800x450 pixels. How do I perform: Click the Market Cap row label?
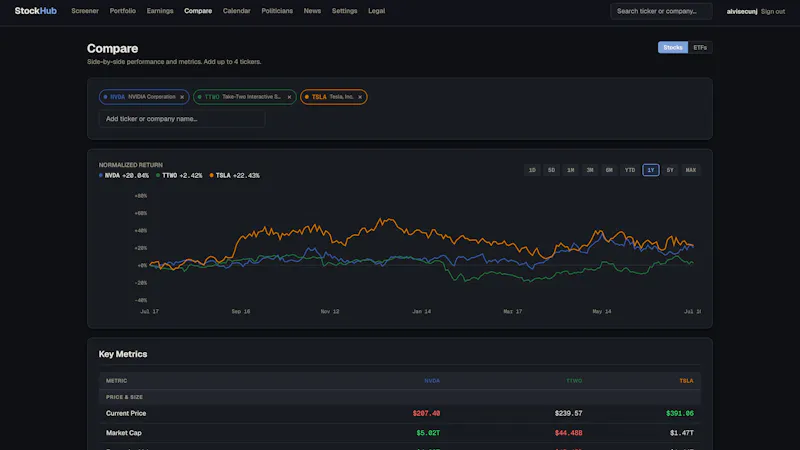[123, 433]
